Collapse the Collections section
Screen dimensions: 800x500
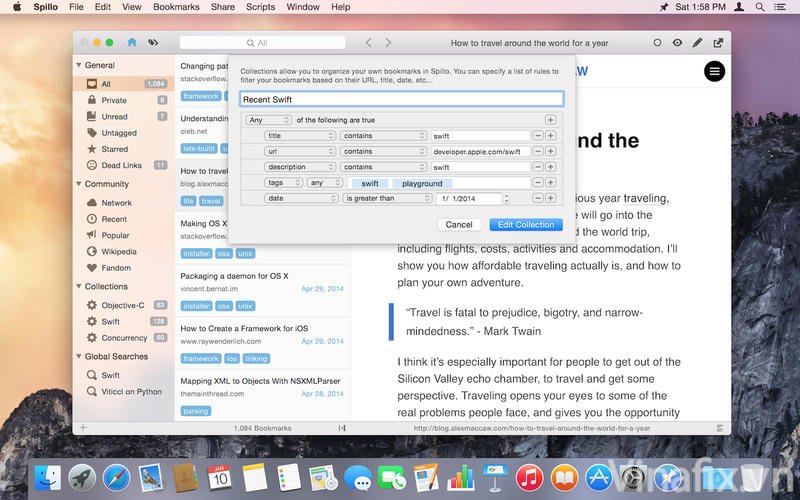[x=79, y=286]
